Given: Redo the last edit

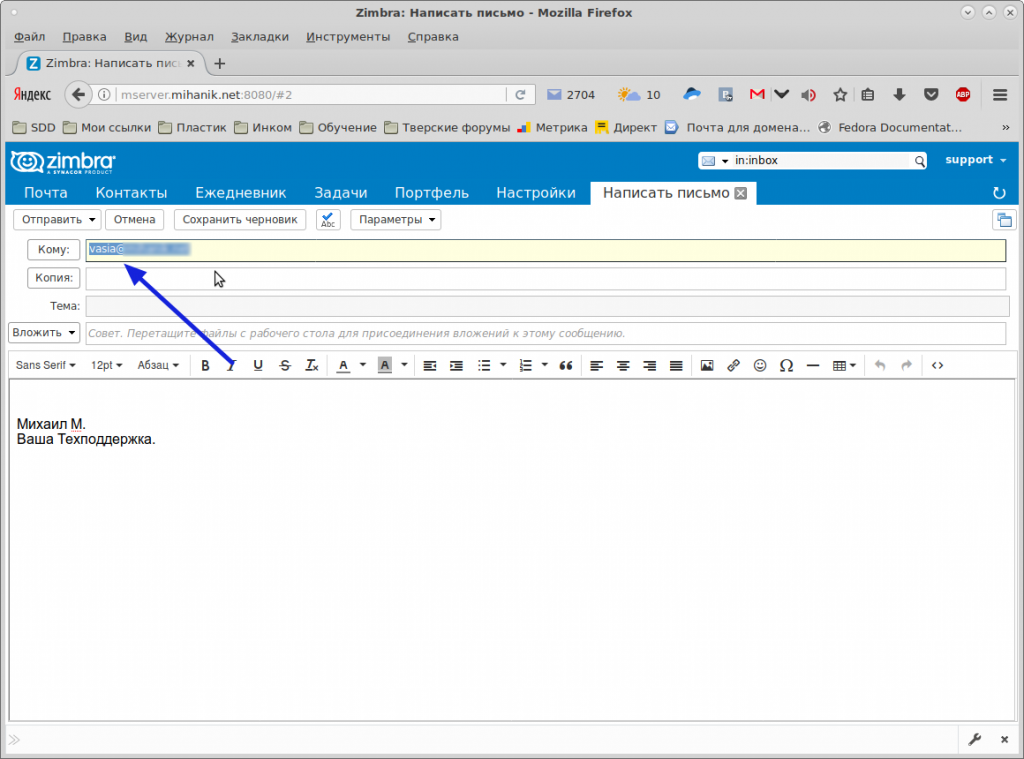Looking at the screenshot, I should tap(906, 366).
